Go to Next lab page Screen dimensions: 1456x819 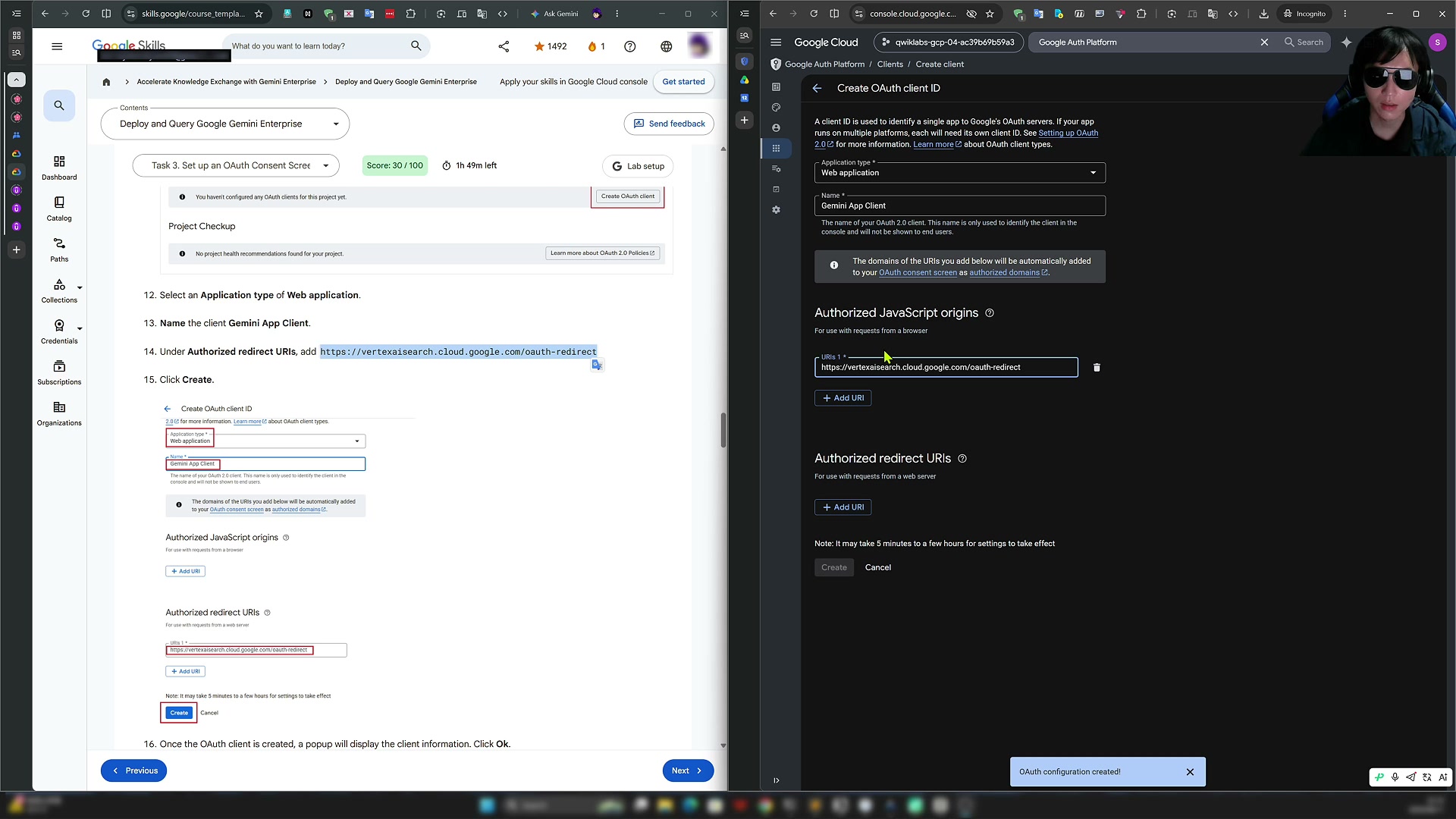(688, 770)
